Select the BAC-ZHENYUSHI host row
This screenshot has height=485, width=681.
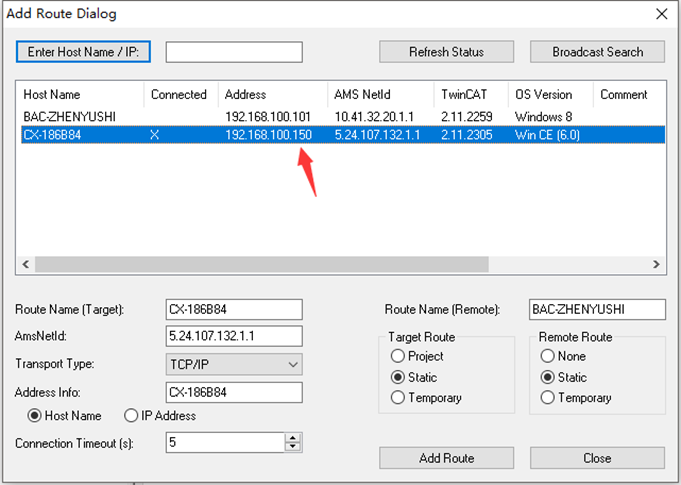[x=343, y=117]
